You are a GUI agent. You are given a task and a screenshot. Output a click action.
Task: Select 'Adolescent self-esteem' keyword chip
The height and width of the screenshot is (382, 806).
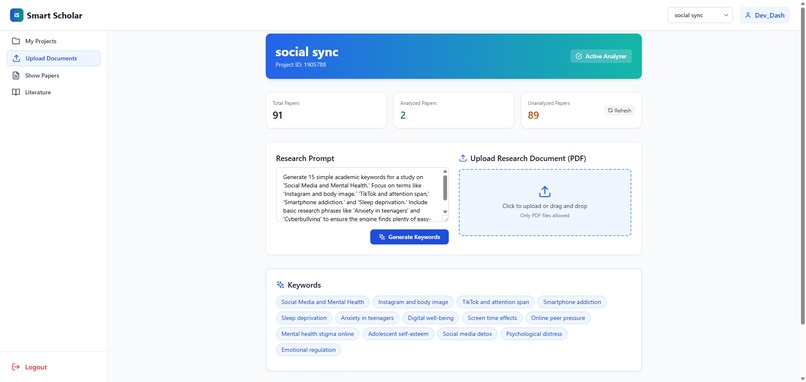(x=398, y=334)
